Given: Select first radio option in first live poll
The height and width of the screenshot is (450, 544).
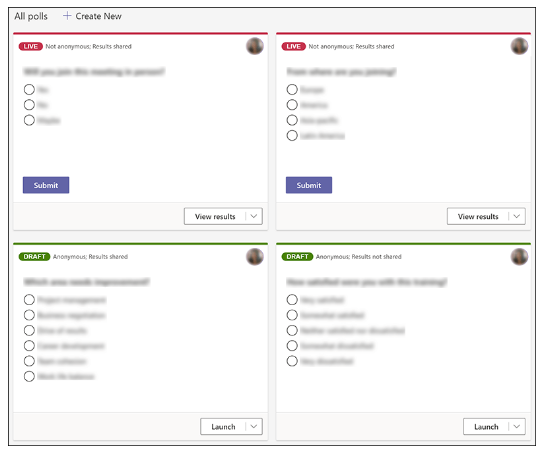Looking at the screenshot, I should [x=29, y=90].
